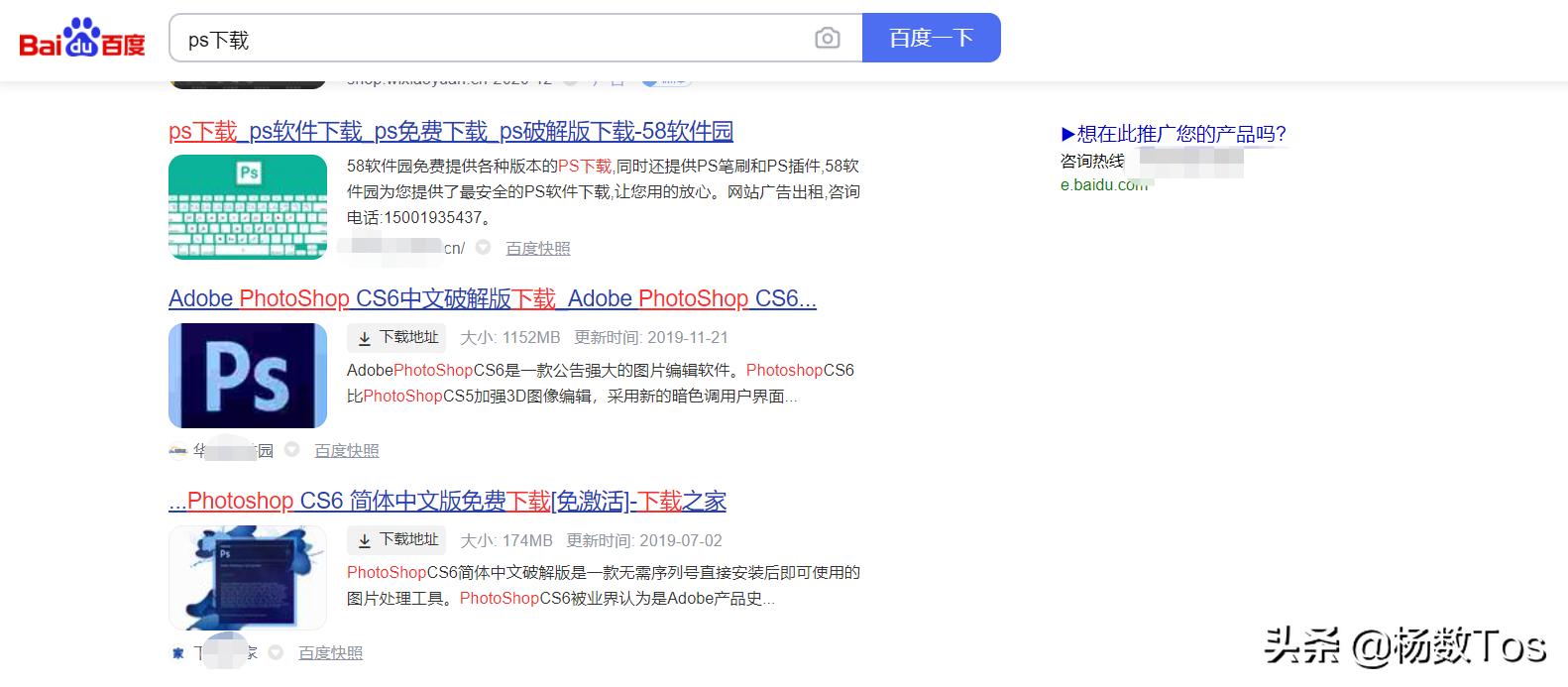The height and width of the screenshot is (687, 1568).
Task: Click site favicon under Adobe PhotoShop CS6 result
Action: pyautogui.click(x=177, y=451)
